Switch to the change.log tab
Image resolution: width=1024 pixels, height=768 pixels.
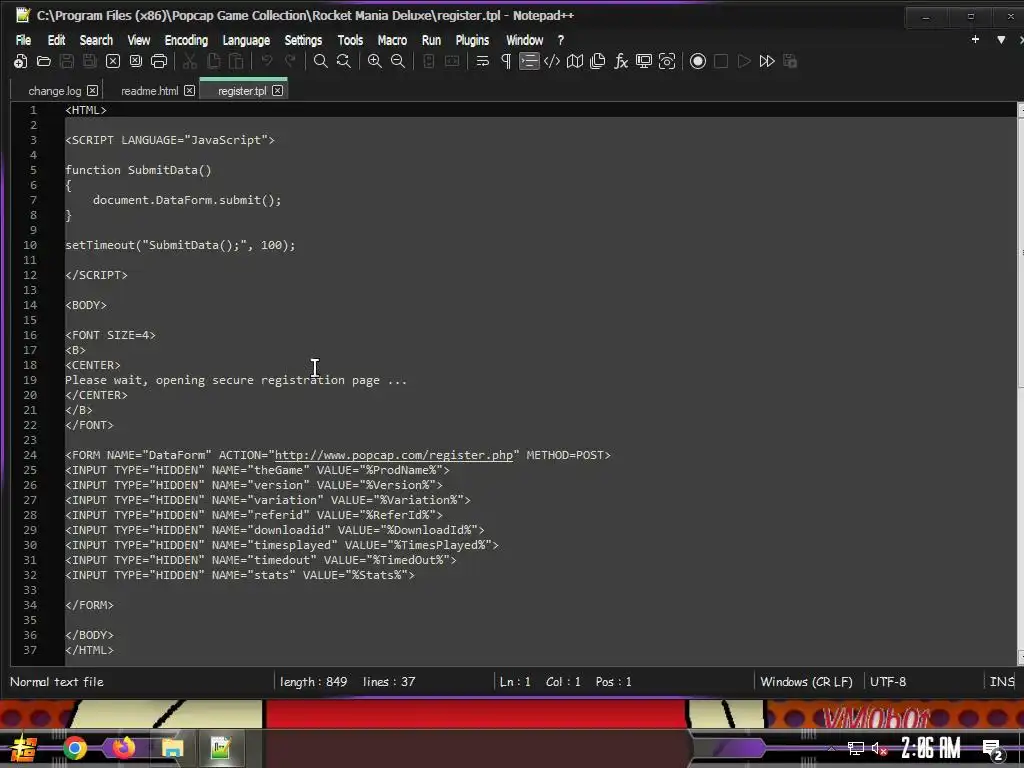coord(55,91)
